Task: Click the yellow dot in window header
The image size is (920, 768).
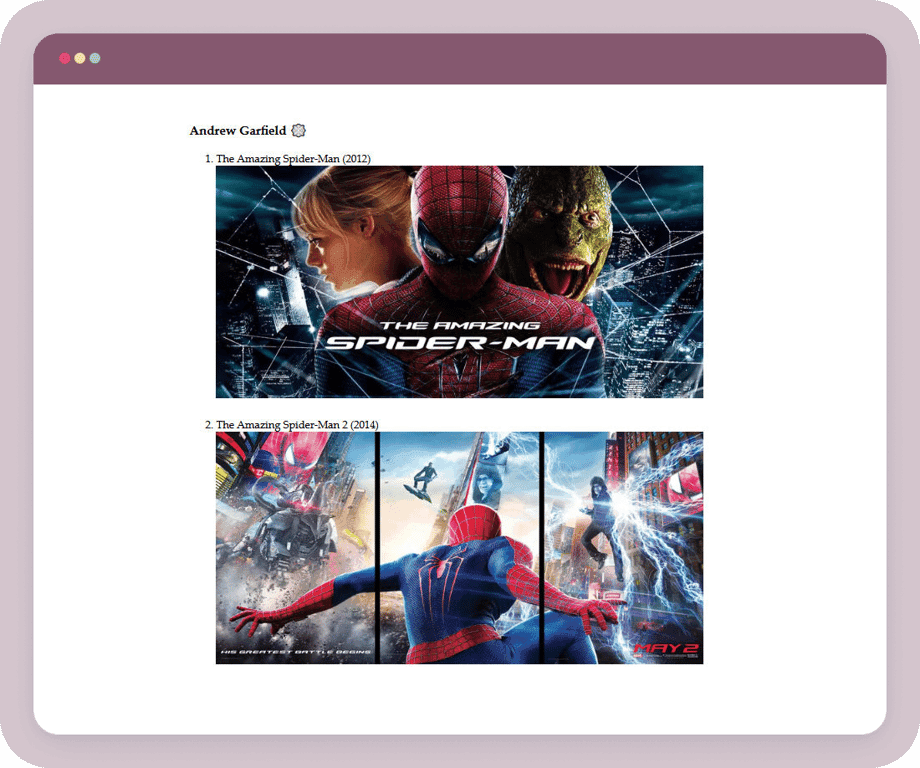Action: click(x=80, y=58)
